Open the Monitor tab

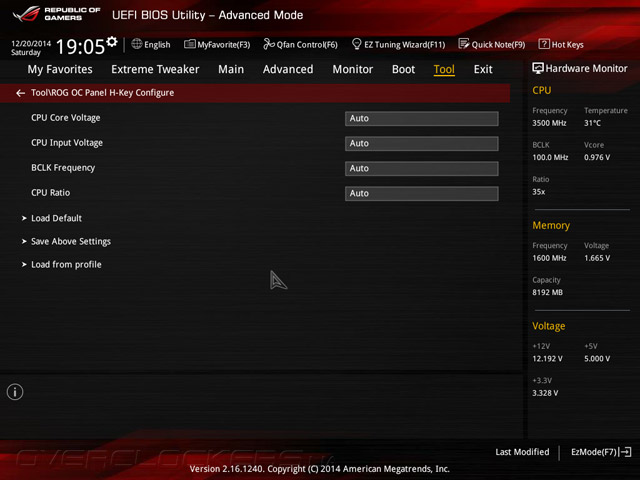click(353, 69)
